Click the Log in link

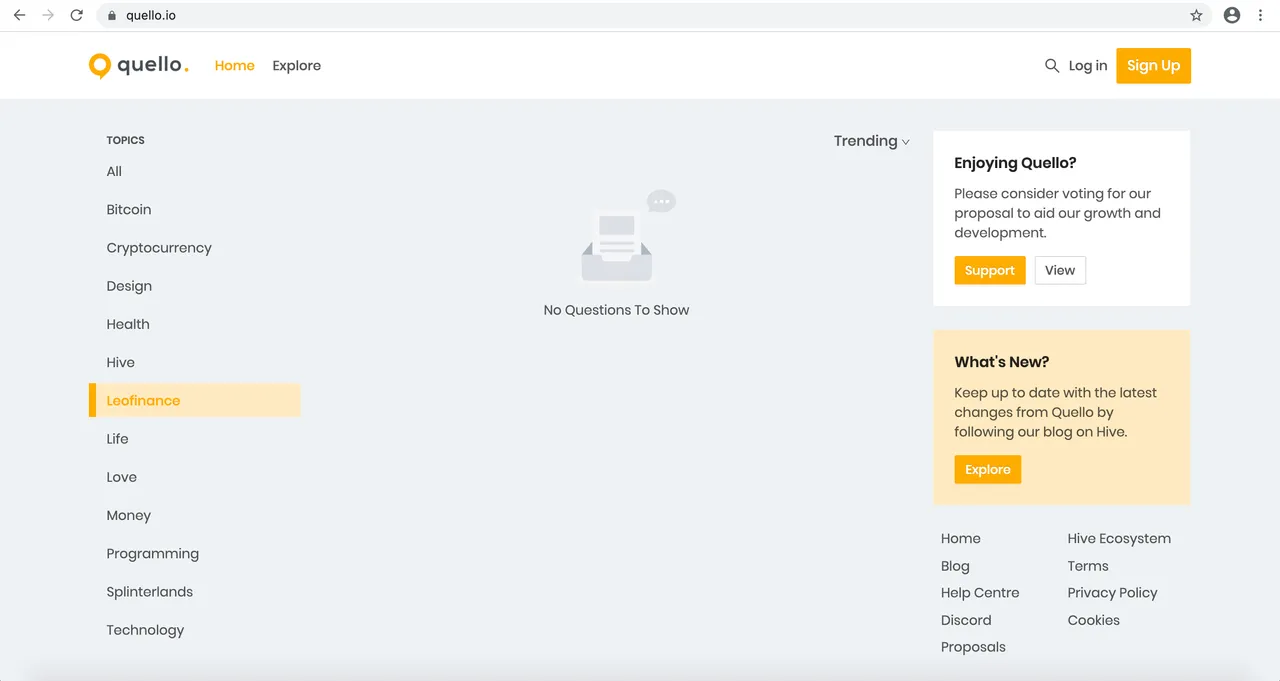[x=1088, y=65]
